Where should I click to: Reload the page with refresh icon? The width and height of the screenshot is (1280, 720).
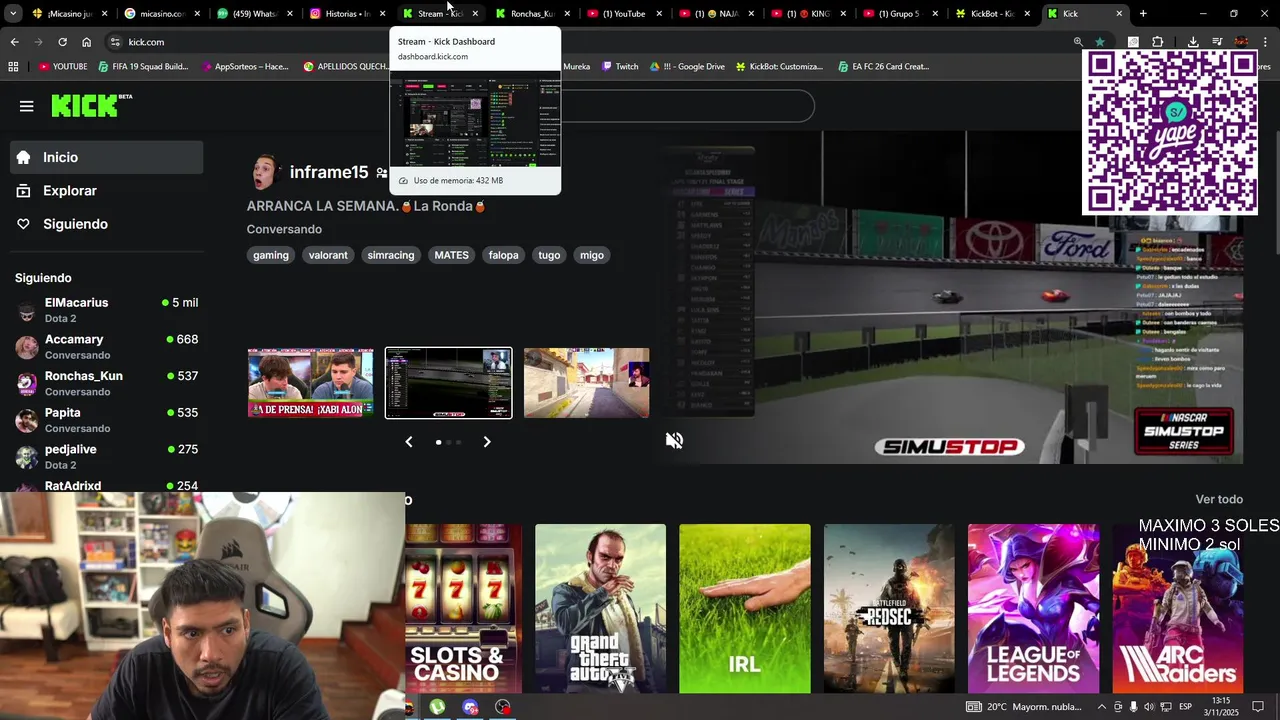tap(62, 42)
